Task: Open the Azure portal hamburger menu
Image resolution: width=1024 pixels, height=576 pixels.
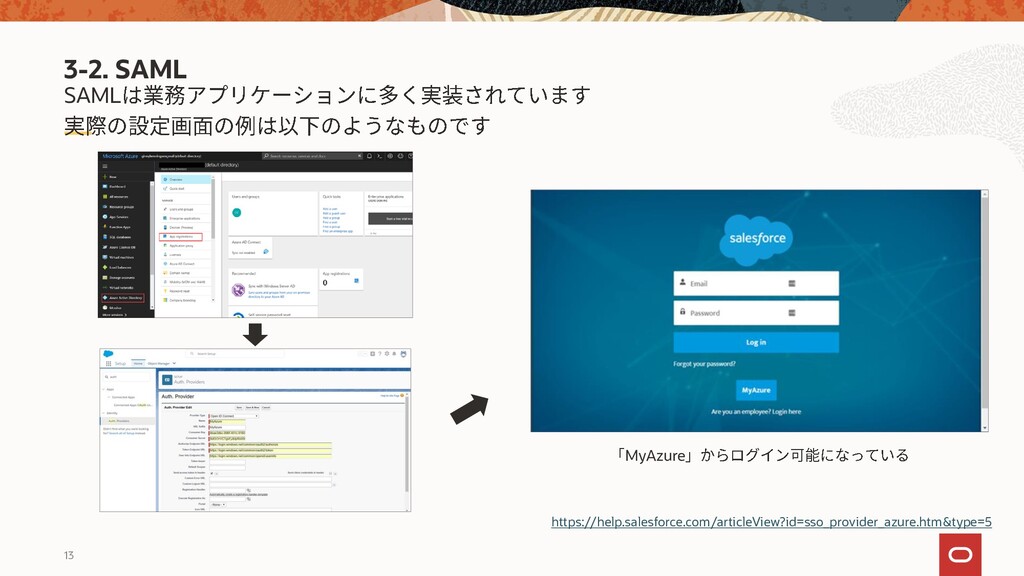Action: click(x=105, y=166)
